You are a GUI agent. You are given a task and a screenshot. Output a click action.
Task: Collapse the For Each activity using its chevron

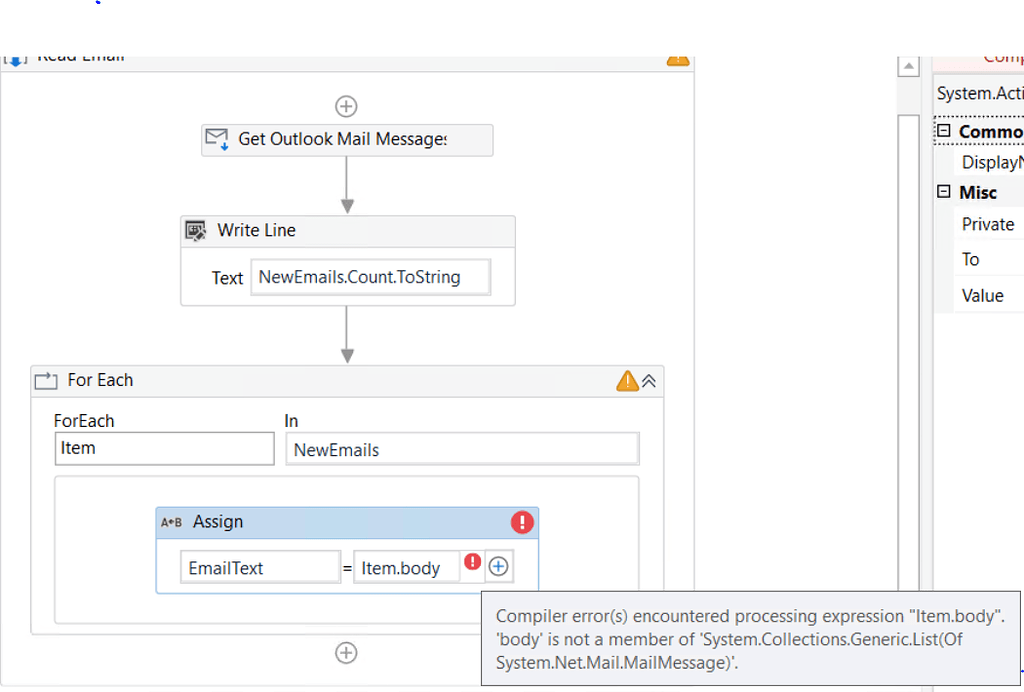click(651, 380)
